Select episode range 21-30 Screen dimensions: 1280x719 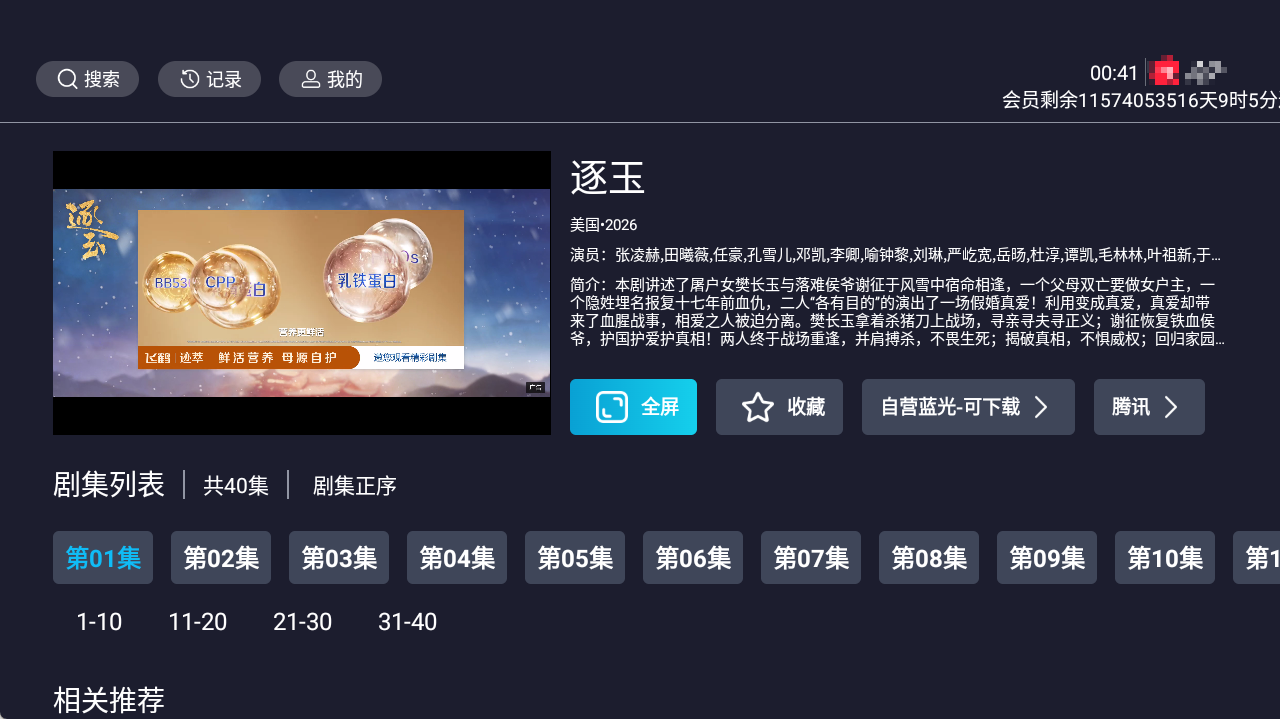(302, 622)
